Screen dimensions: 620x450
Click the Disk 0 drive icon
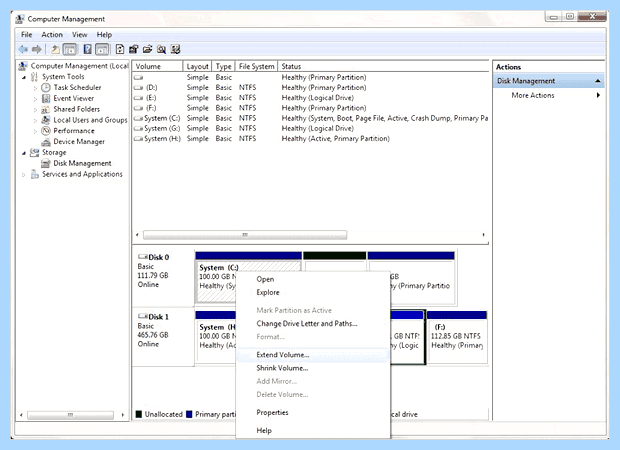(142, 257)
